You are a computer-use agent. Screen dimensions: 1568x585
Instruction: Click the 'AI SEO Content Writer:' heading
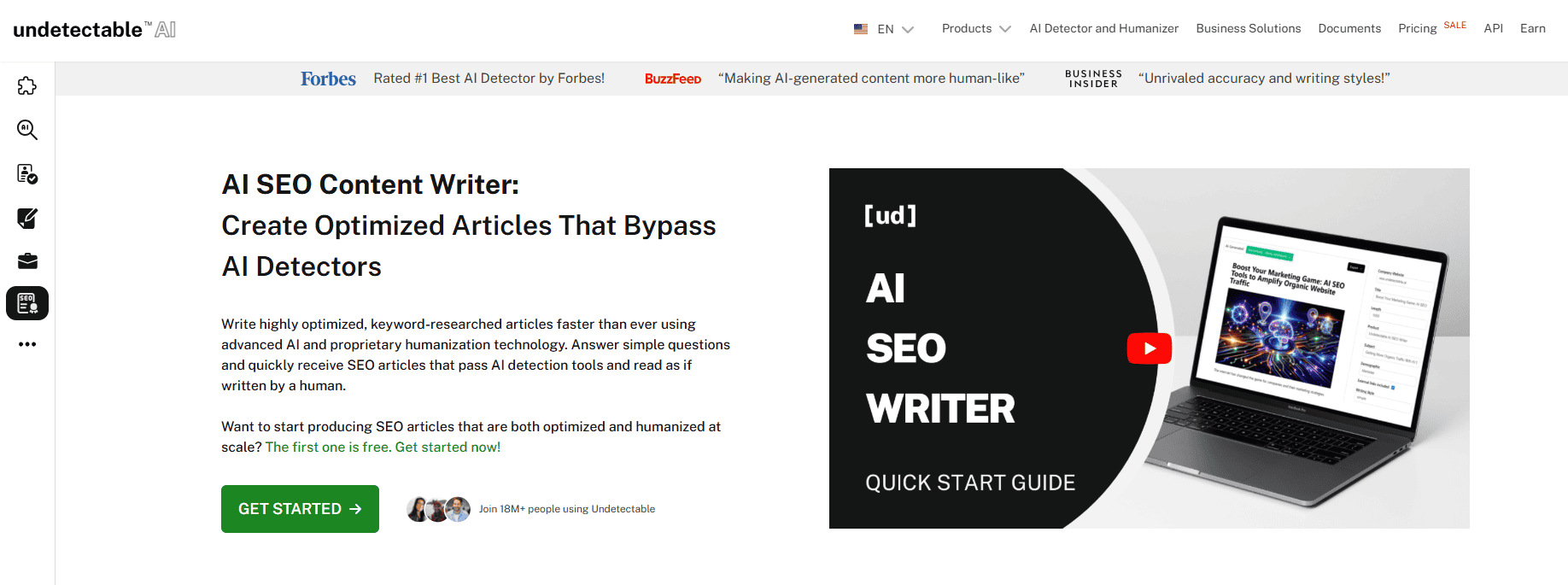tap(371, 184)
